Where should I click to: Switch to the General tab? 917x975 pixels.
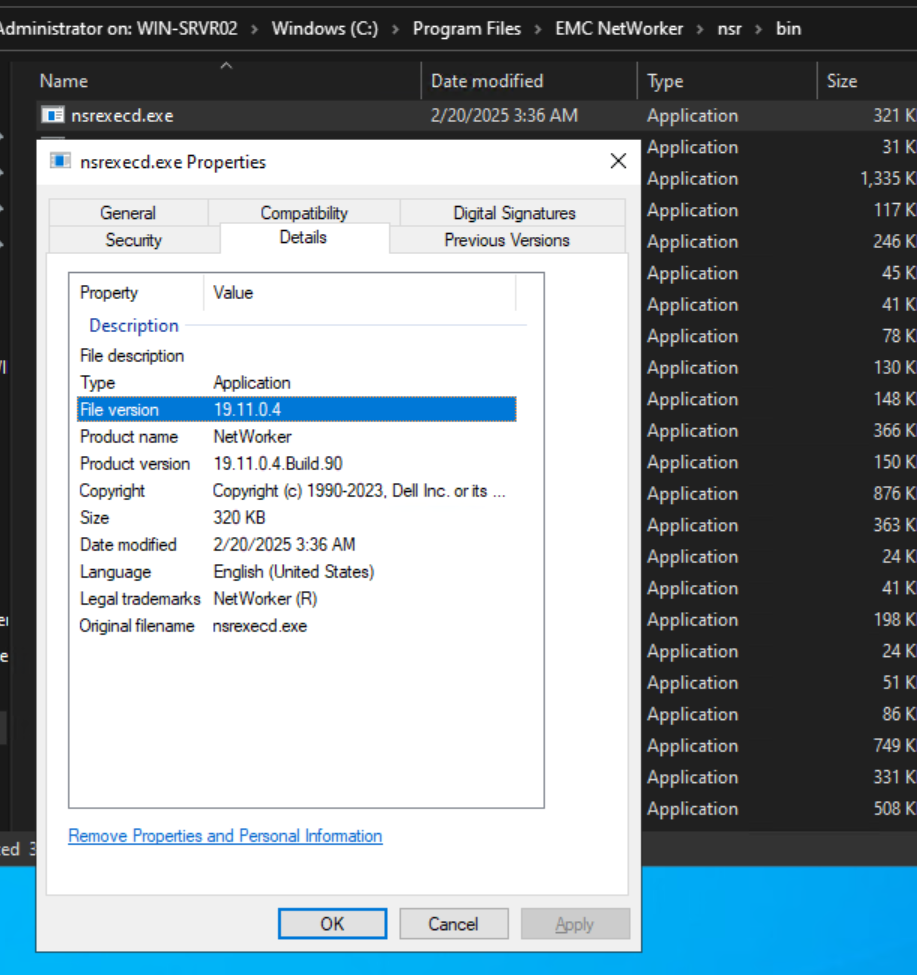click(x=128, y=212)
